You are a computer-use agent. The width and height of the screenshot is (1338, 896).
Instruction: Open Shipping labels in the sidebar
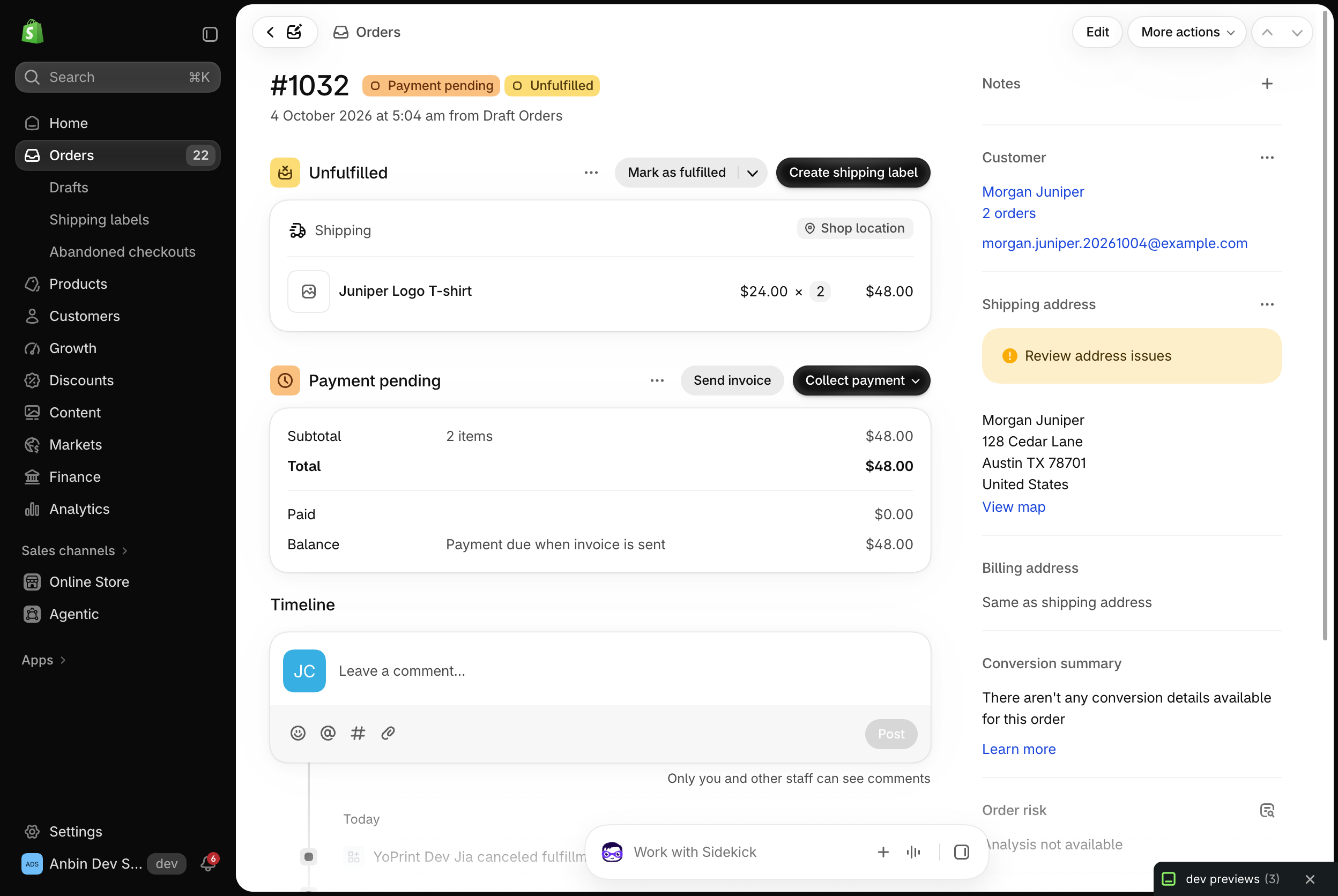99,219
